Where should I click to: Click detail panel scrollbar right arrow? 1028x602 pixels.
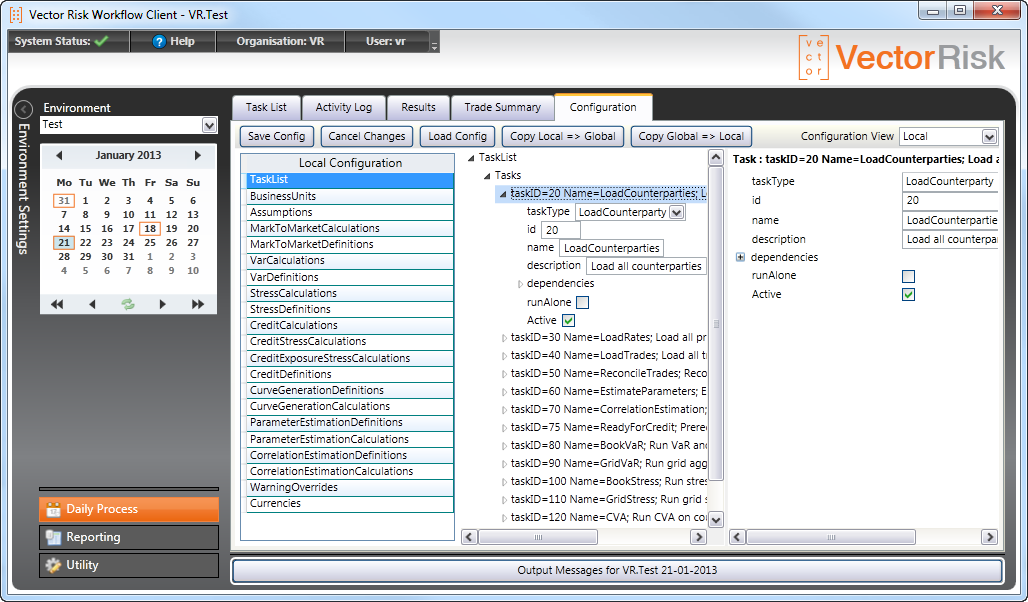pos(989,537)
